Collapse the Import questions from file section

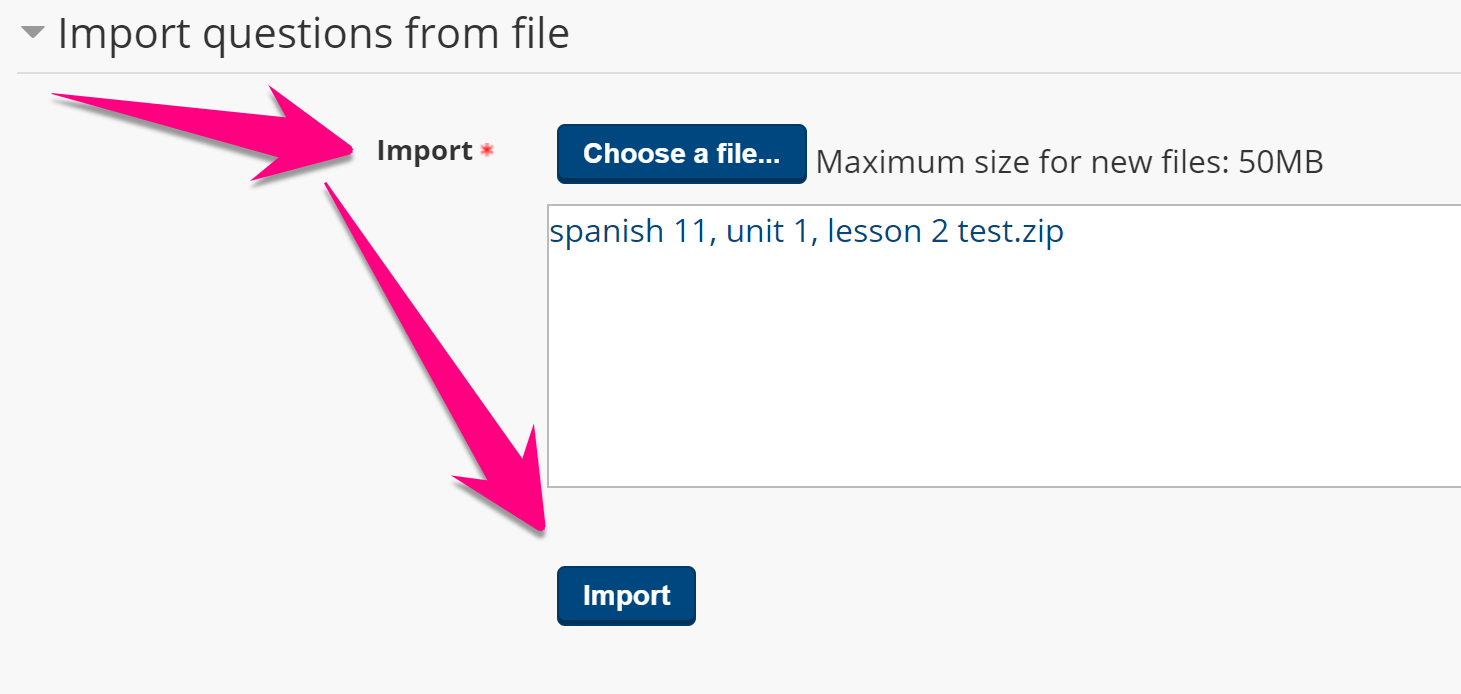click(x=34, y=33)
